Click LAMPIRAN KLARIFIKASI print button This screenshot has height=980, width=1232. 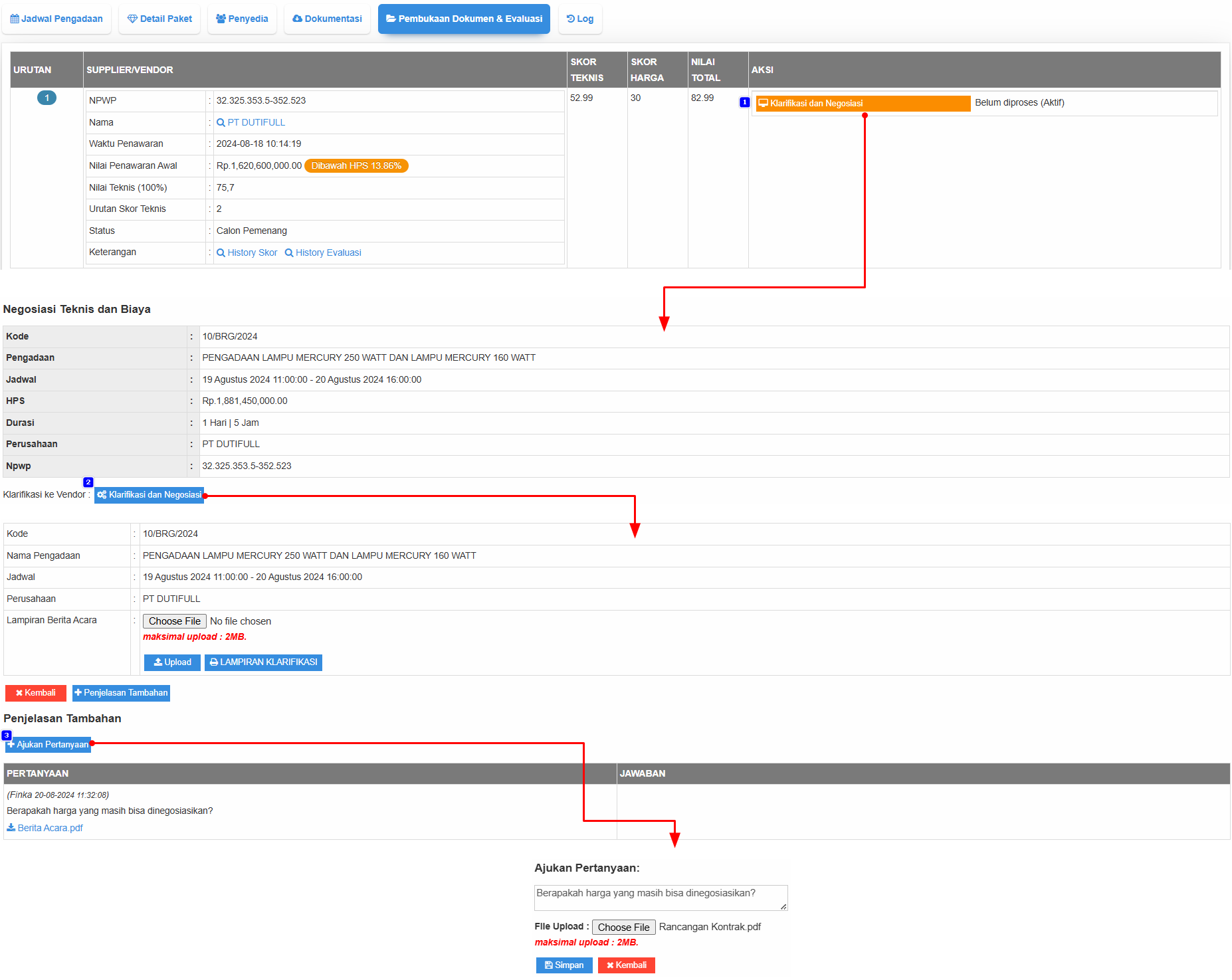pyautogui.click(x=263, y=662)
